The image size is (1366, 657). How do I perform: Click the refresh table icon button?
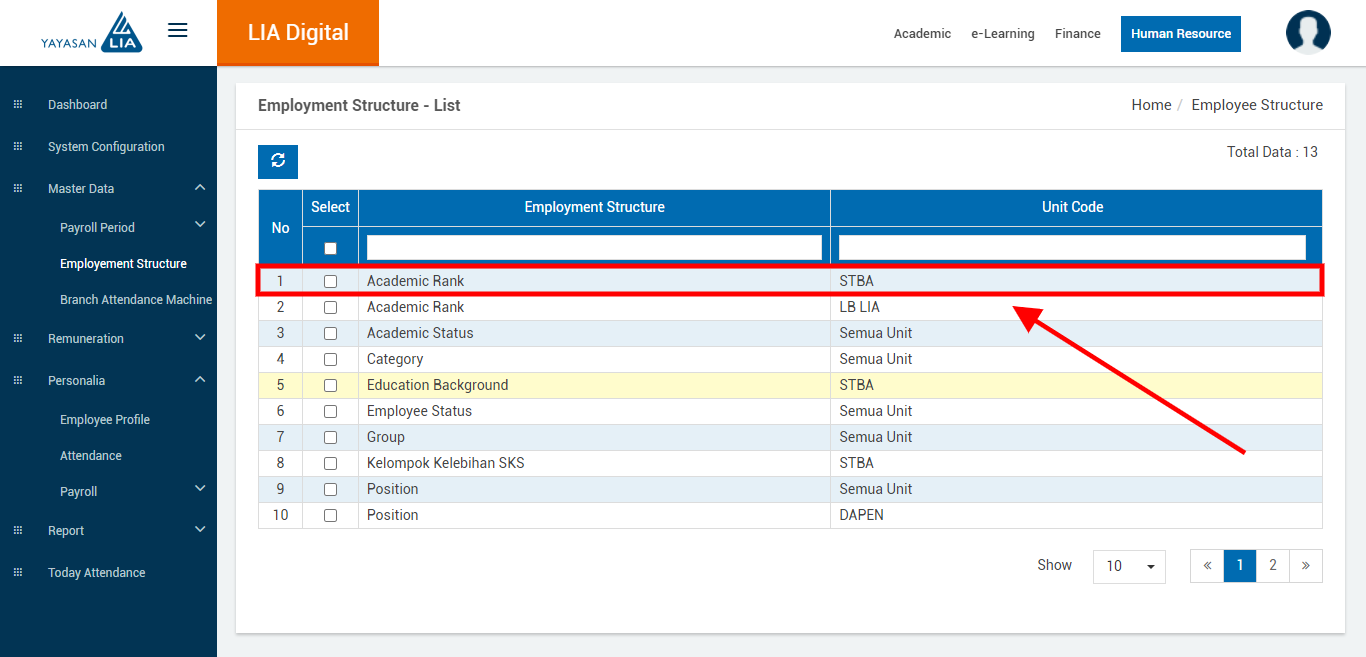pos(278,161)
